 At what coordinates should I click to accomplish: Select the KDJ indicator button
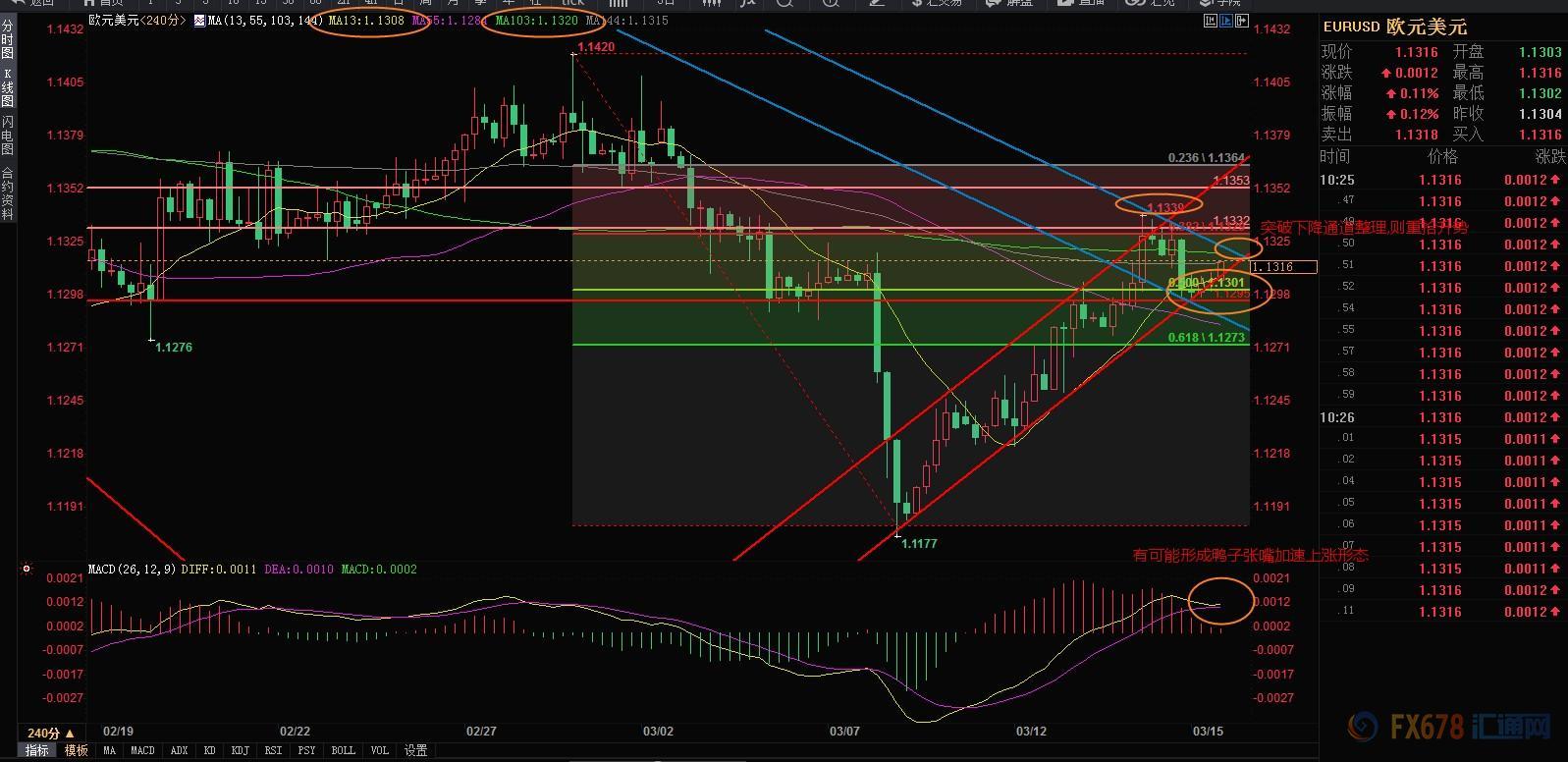[x=240, y=750]
